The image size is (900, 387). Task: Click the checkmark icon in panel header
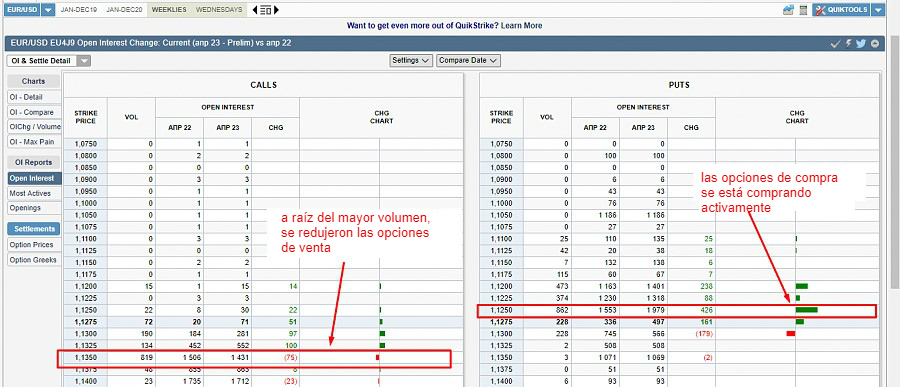(x=835, y=44)
